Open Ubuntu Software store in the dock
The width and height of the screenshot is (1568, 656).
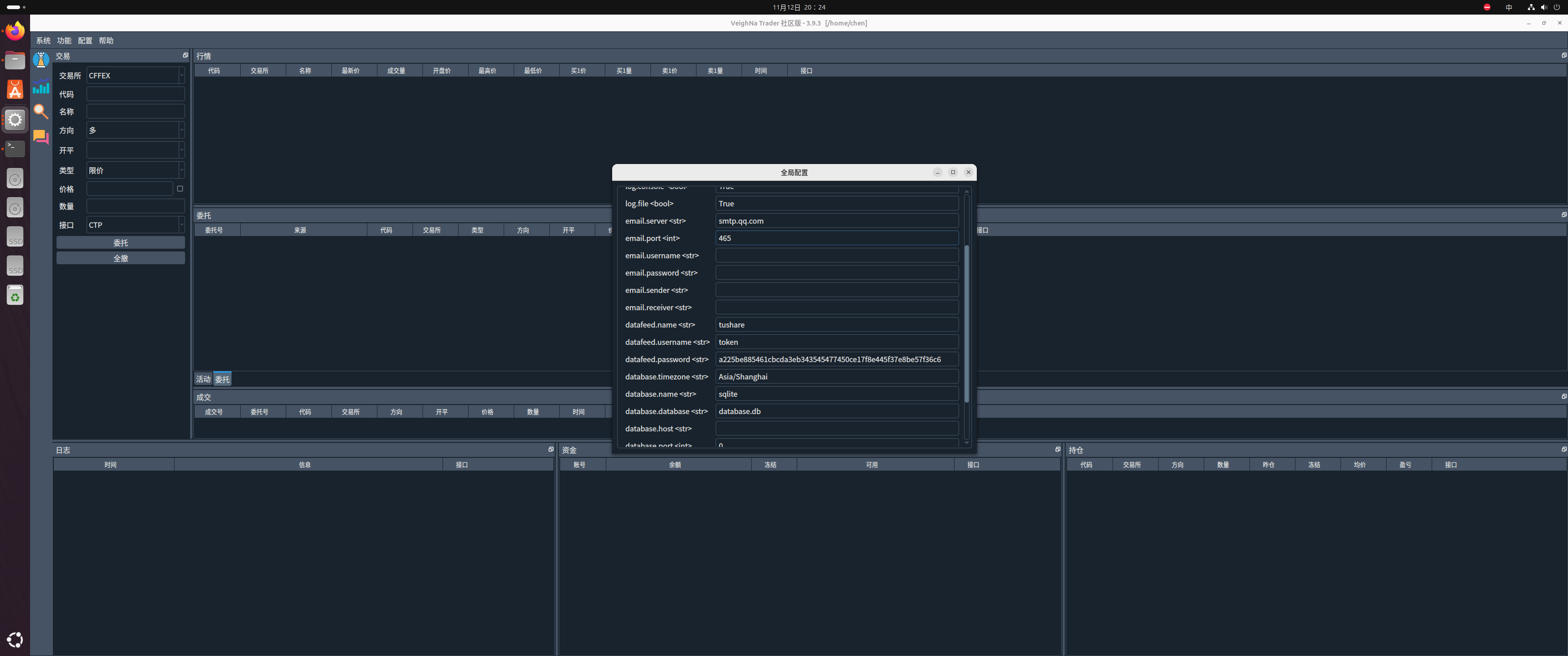coord(15,89)
